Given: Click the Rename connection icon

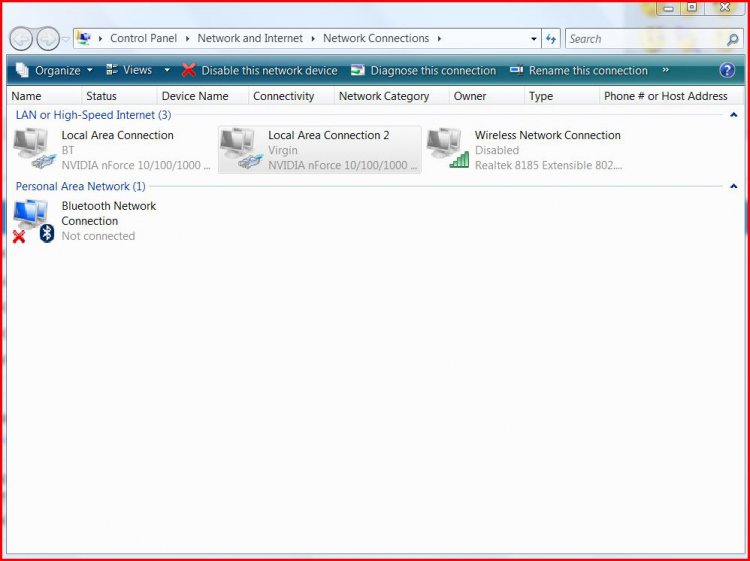Looking at the screenshot, I should [x=516, y=70].
